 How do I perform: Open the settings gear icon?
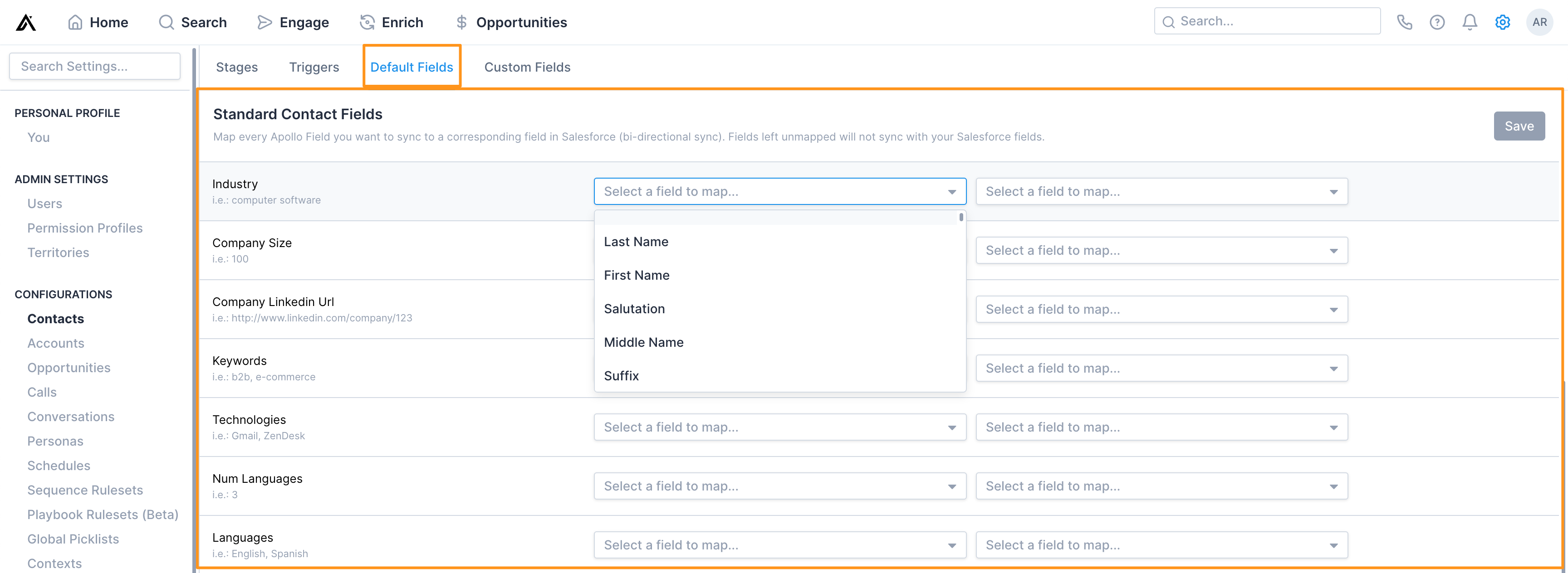pos(1503,23)
